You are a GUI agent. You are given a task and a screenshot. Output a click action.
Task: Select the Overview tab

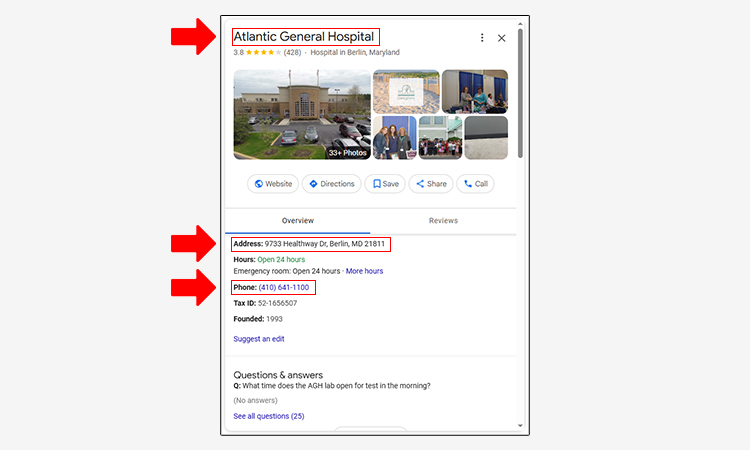[297, 221]
